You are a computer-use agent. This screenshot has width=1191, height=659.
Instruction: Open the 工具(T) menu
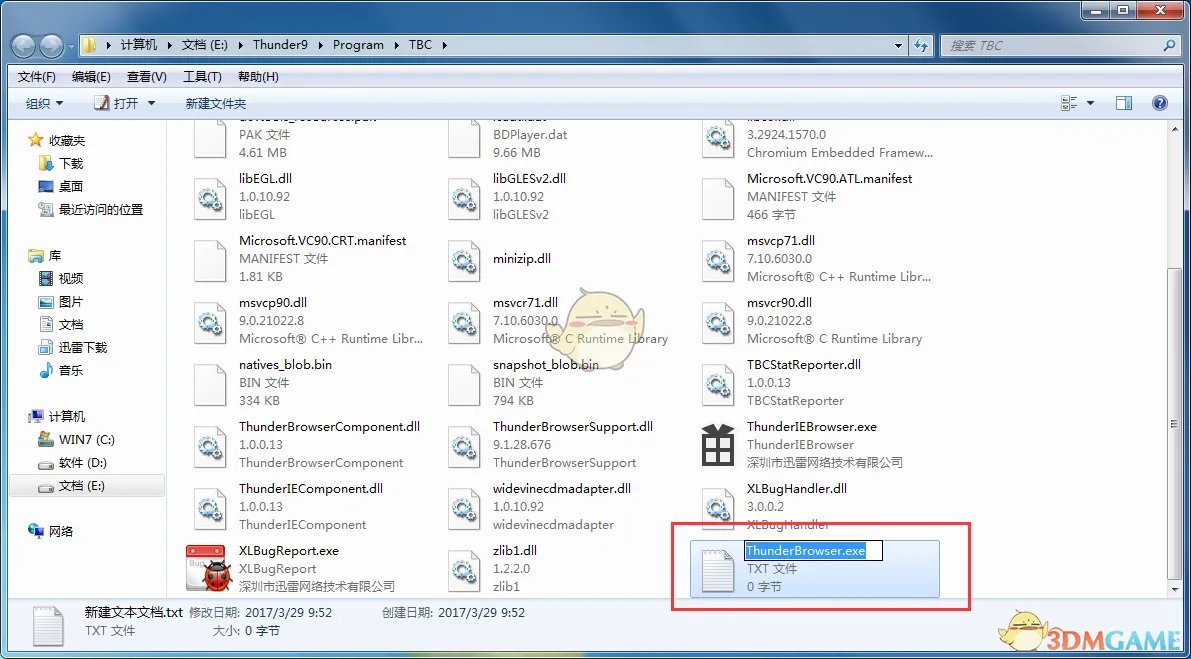[202, 77]
